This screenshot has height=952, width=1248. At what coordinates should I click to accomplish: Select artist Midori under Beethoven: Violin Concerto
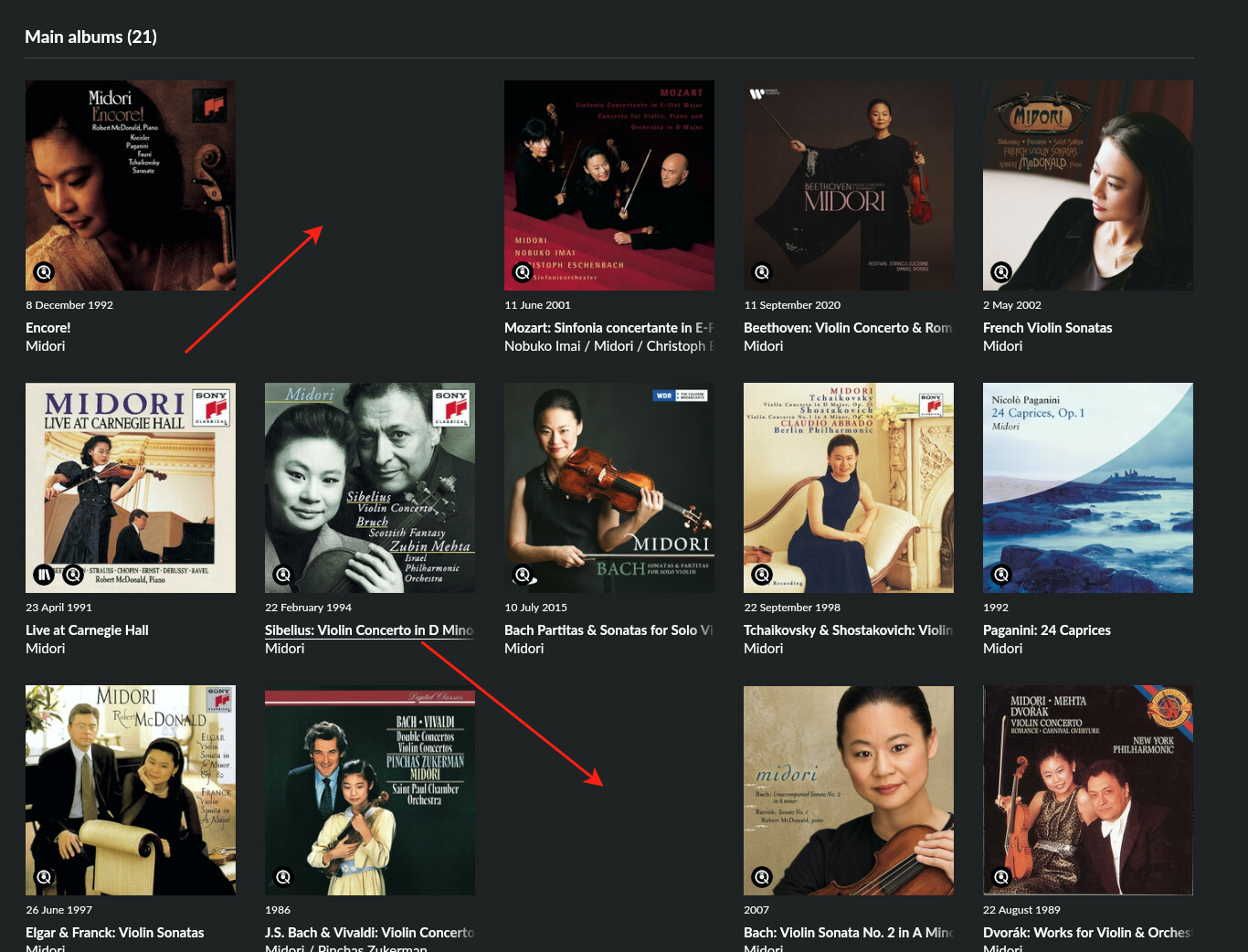tap(764, 346)
